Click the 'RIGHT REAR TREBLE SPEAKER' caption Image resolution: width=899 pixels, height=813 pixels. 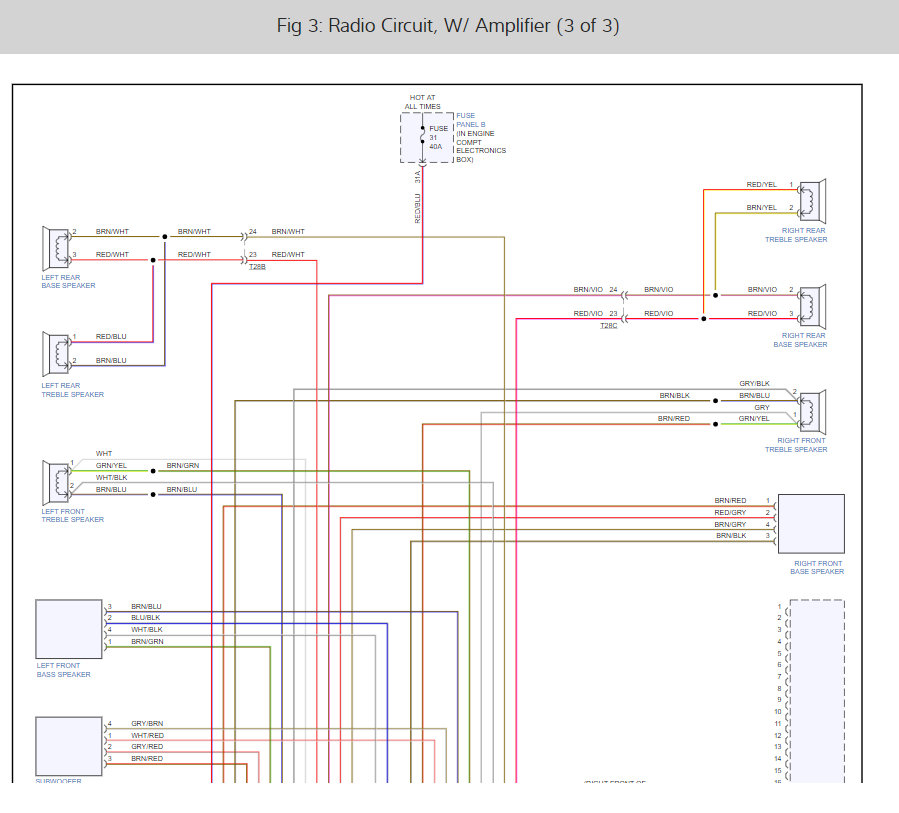click(796, 235)
